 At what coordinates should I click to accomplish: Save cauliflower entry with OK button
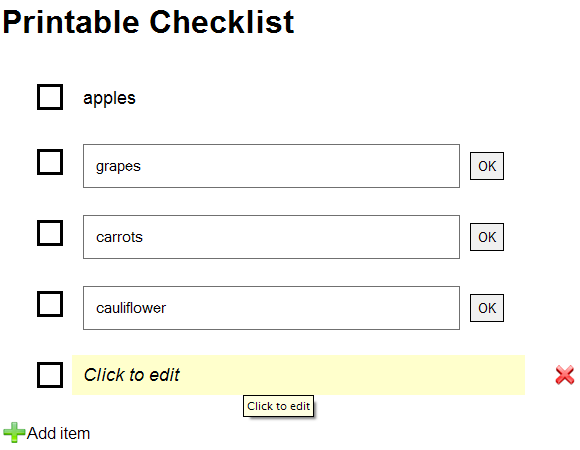[487, 308]
